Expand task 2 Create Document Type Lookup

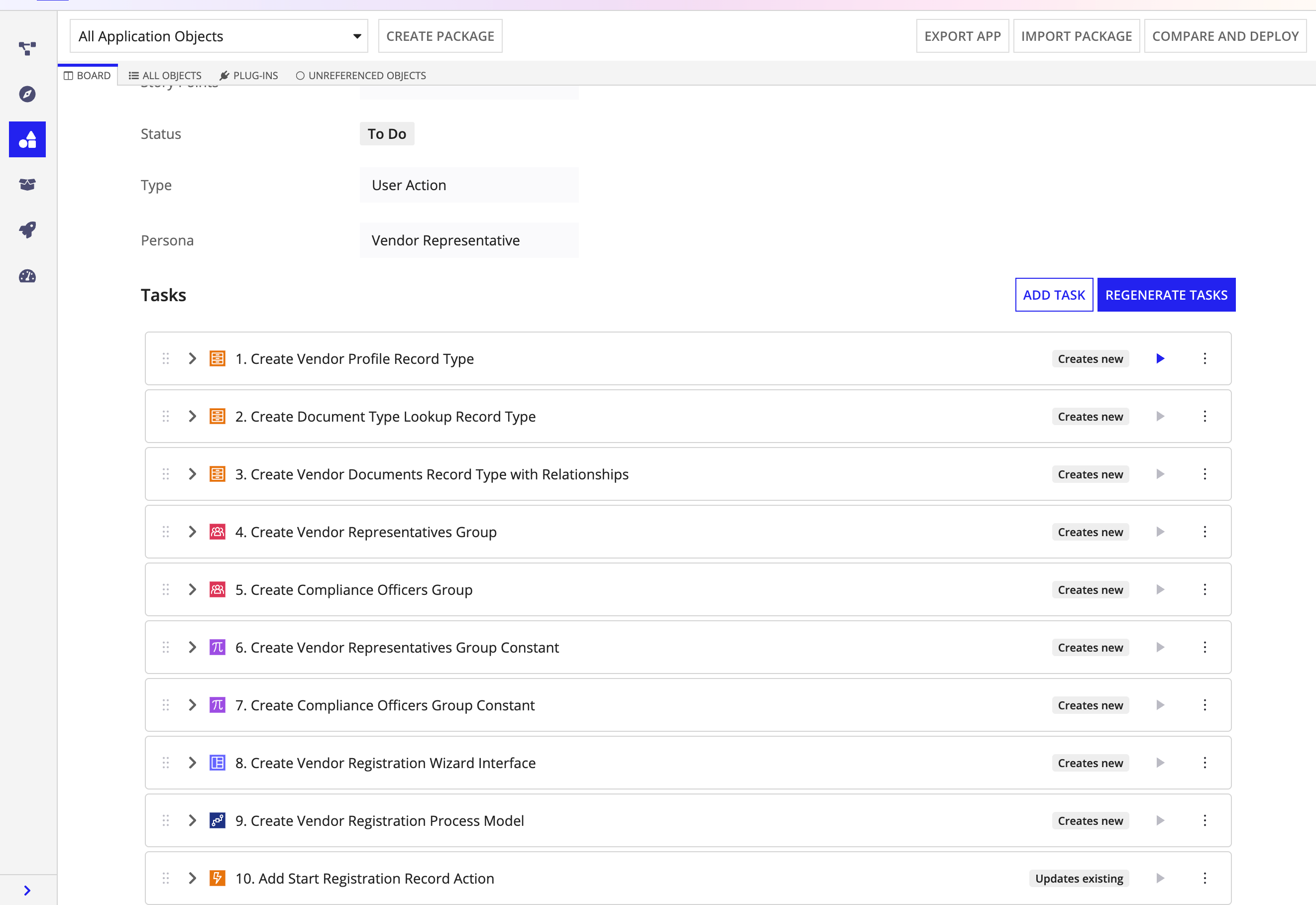[x=192, y=416]
